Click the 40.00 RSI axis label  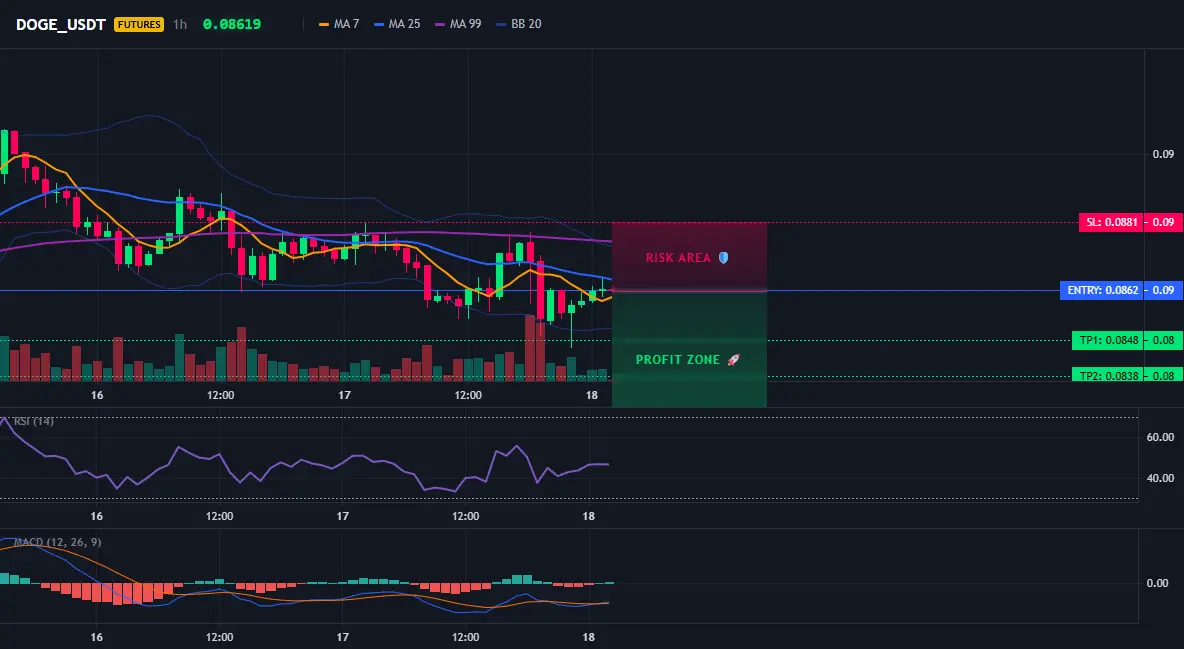pyautogui.click(x=1161, y=477)
